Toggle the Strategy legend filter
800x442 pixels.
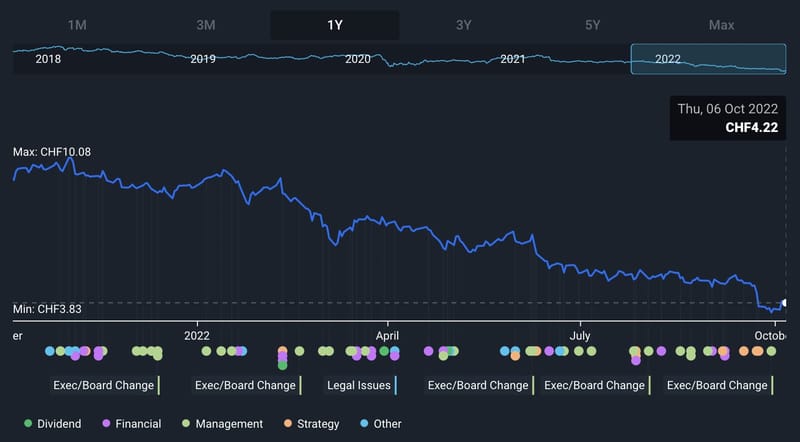(x=311, y=424)
